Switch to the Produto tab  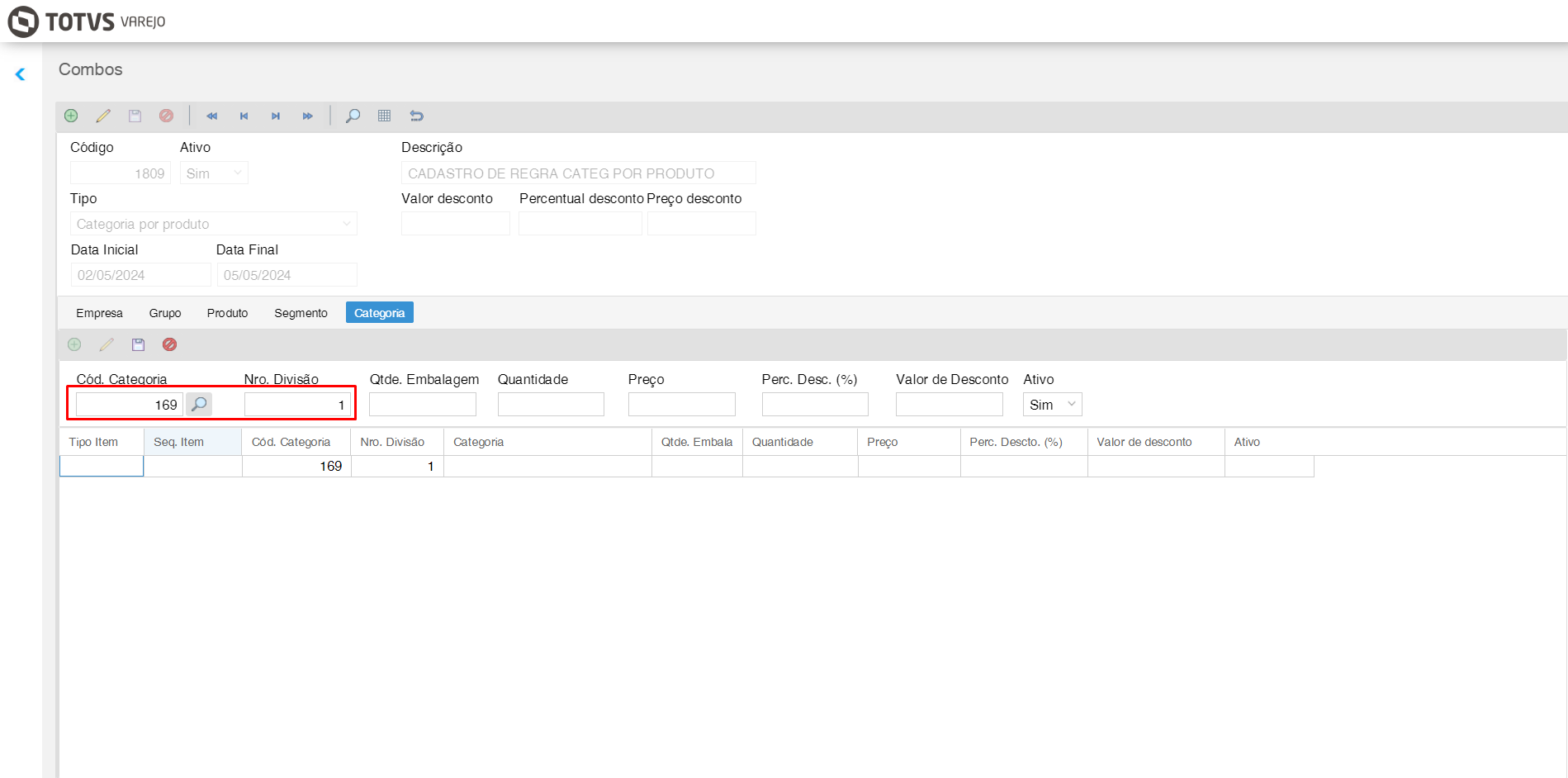point(227,313)
